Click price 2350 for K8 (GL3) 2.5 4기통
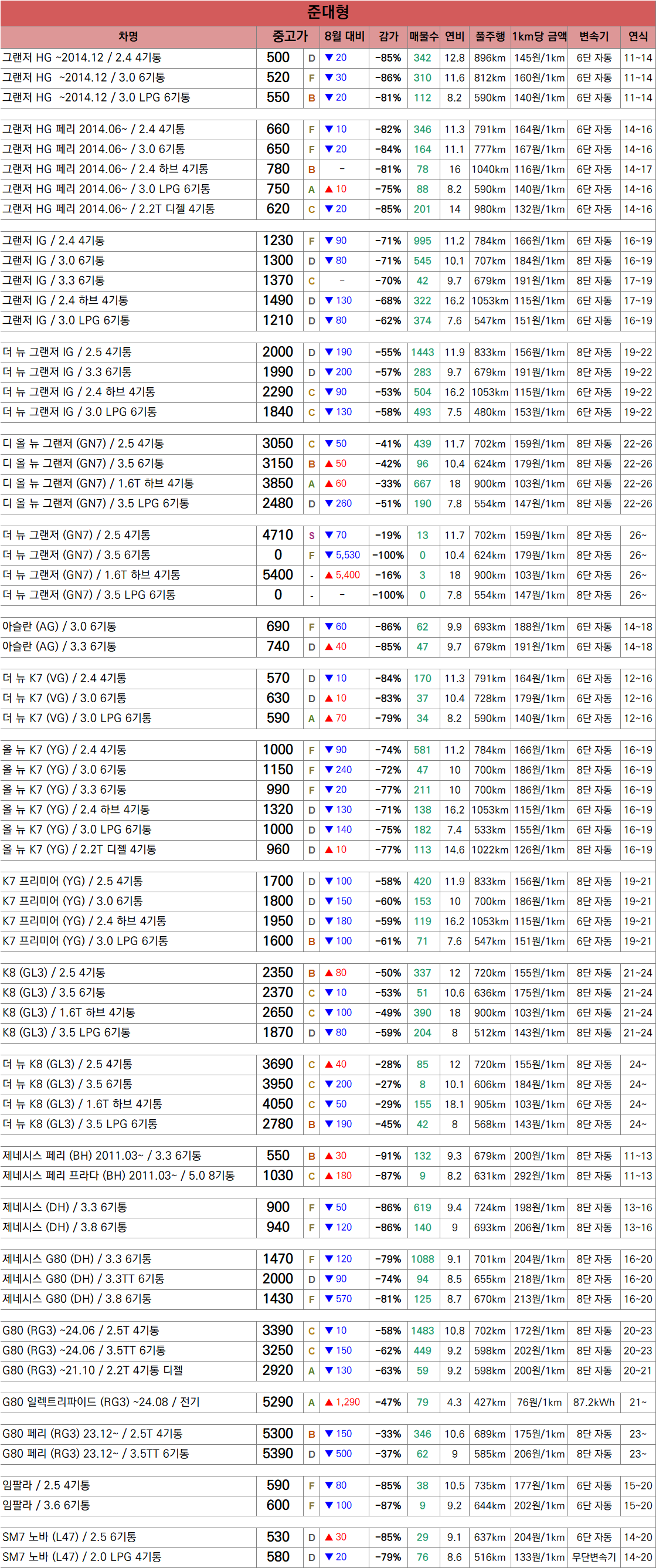Viewport: 656px width, 1568px height. coord(278,973)
